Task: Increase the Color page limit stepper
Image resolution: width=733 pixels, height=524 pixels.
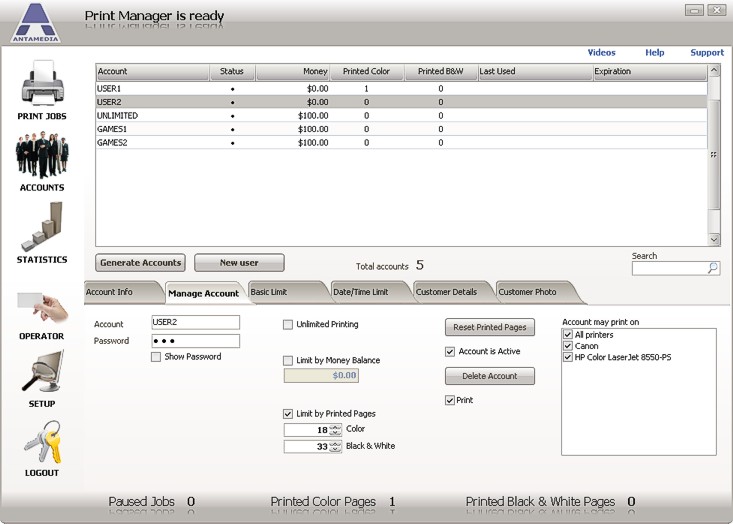Action: (x=335, y=426)
